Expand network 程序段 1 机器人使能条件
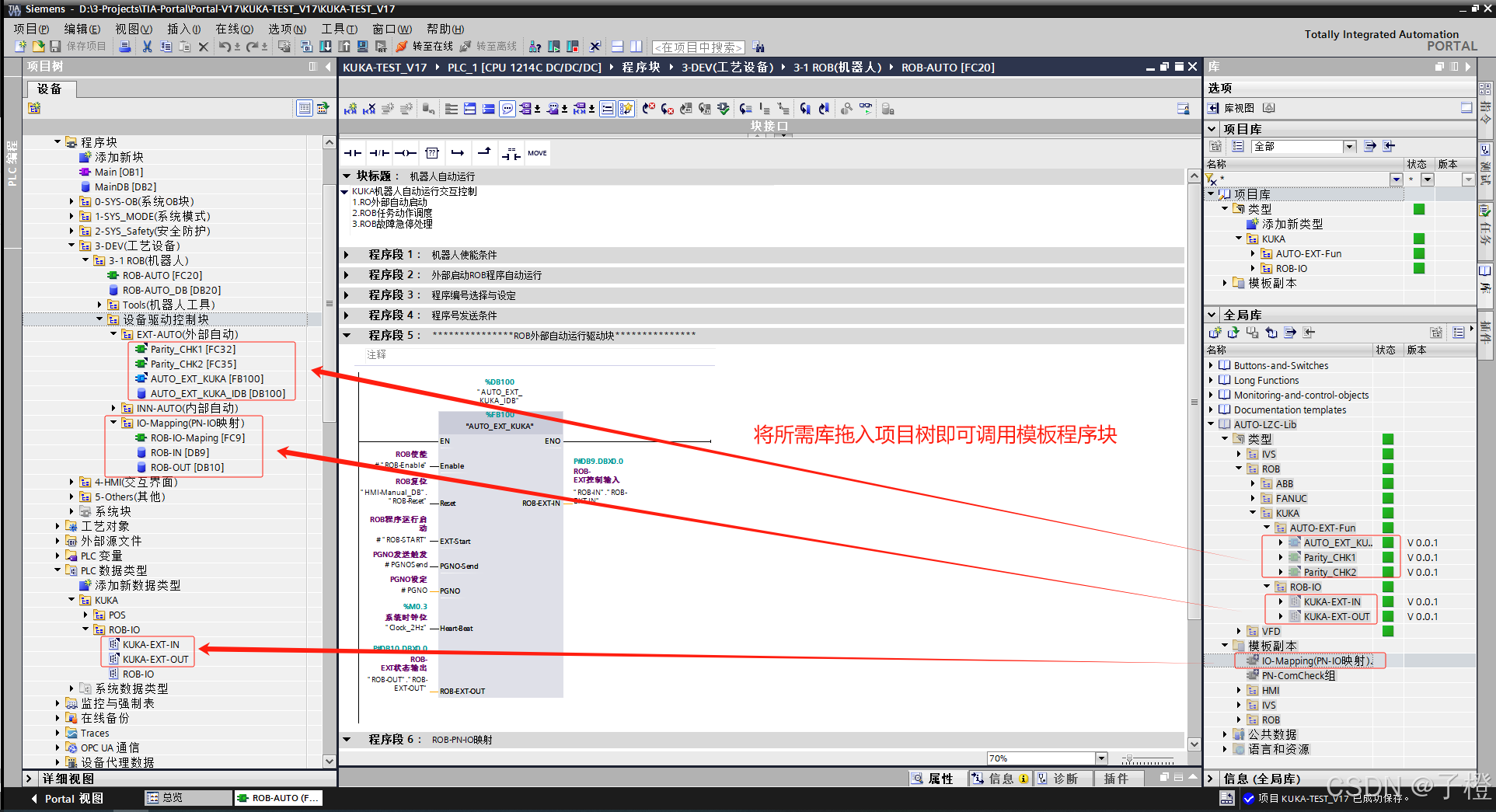The height and width of the screenshot is (812, 1496). click(x=347, y=255)
